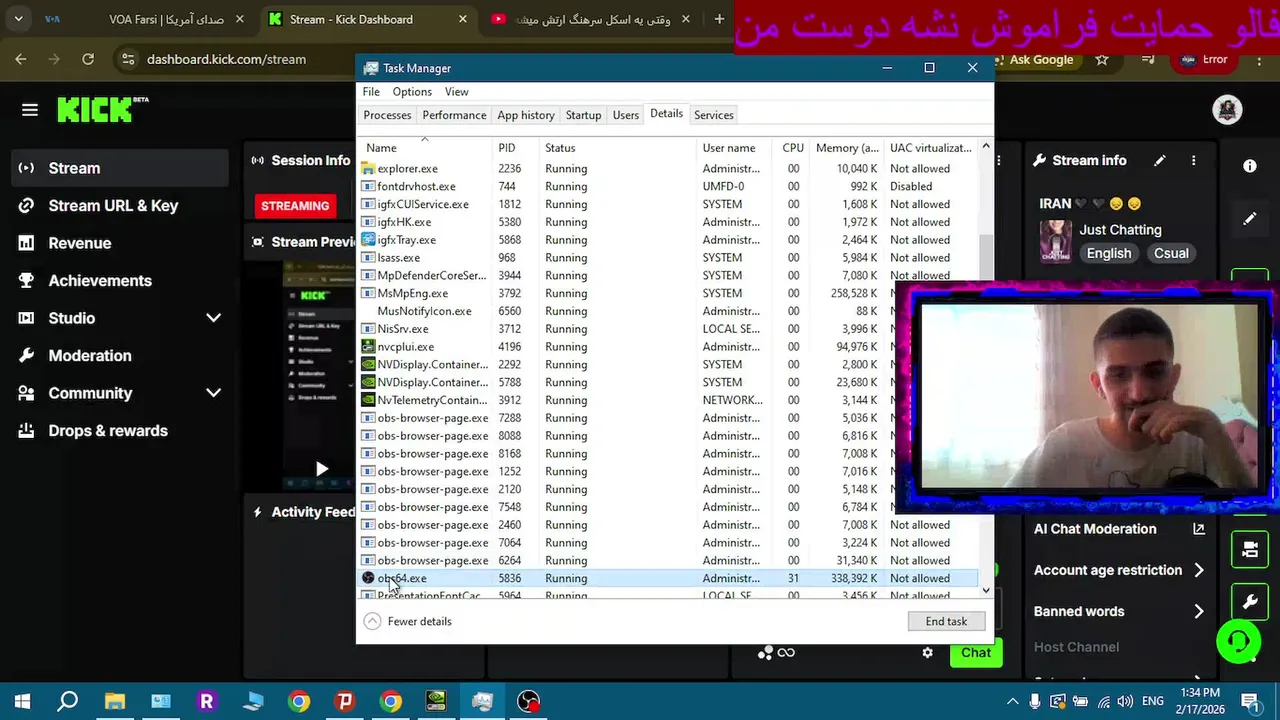Sort processes by the PID column

515,147
